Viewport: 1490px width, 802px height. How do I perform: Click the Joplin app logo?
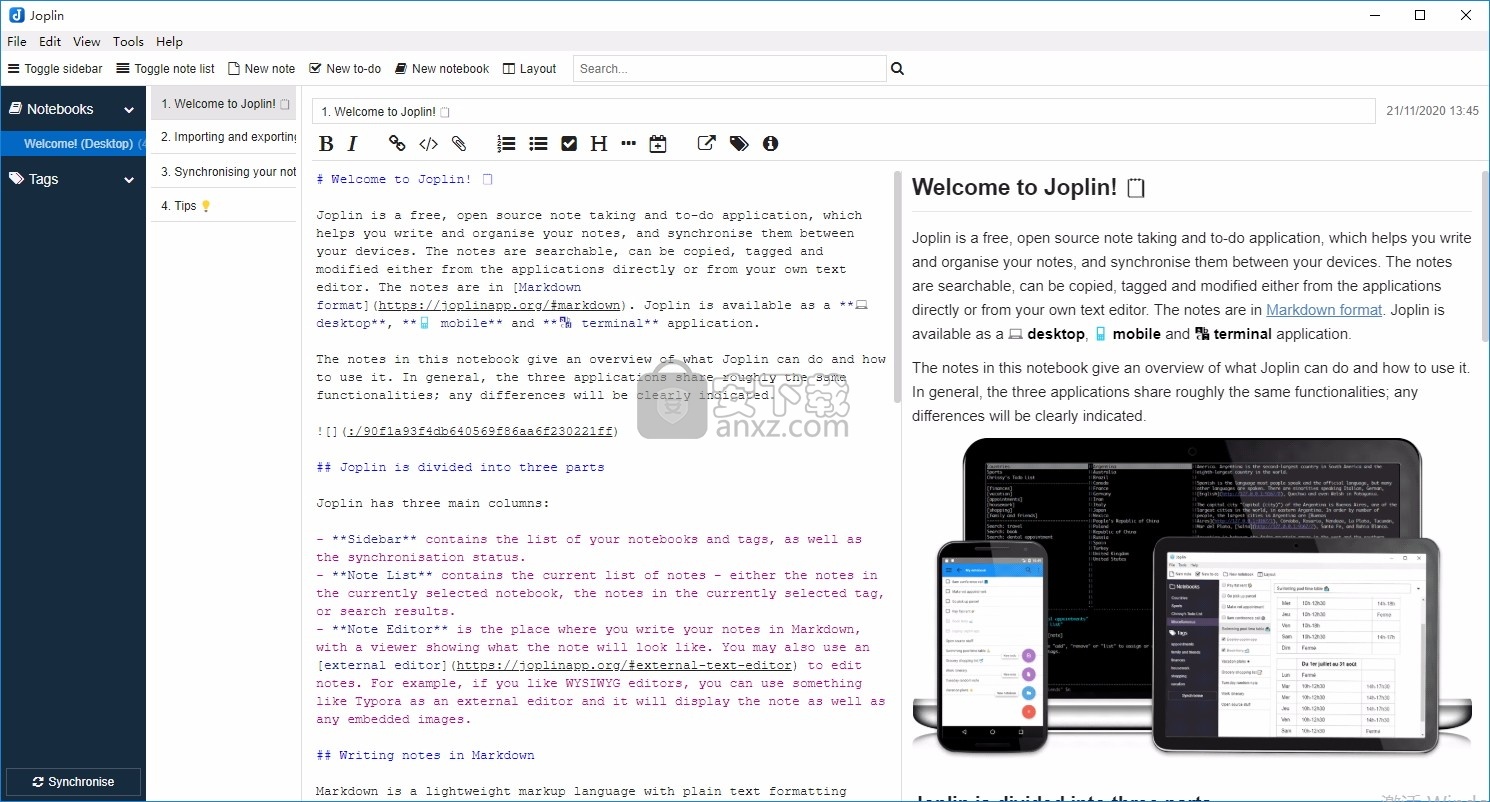pos(15,15)
